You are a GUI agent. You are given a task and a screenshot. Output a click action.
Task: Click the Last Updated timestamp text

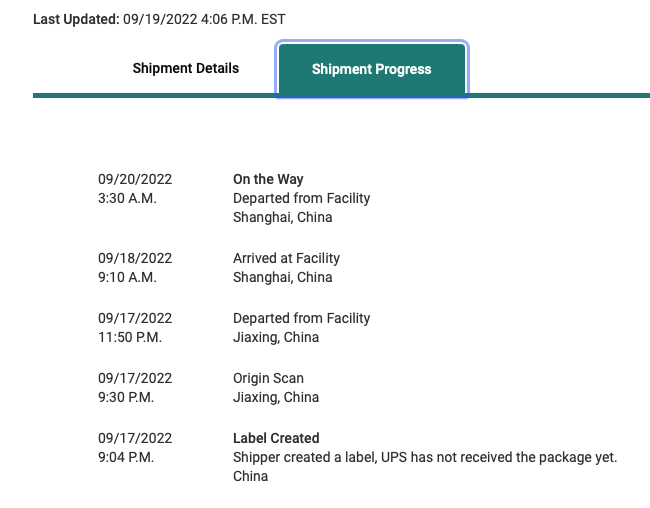(x=159, y=19)
